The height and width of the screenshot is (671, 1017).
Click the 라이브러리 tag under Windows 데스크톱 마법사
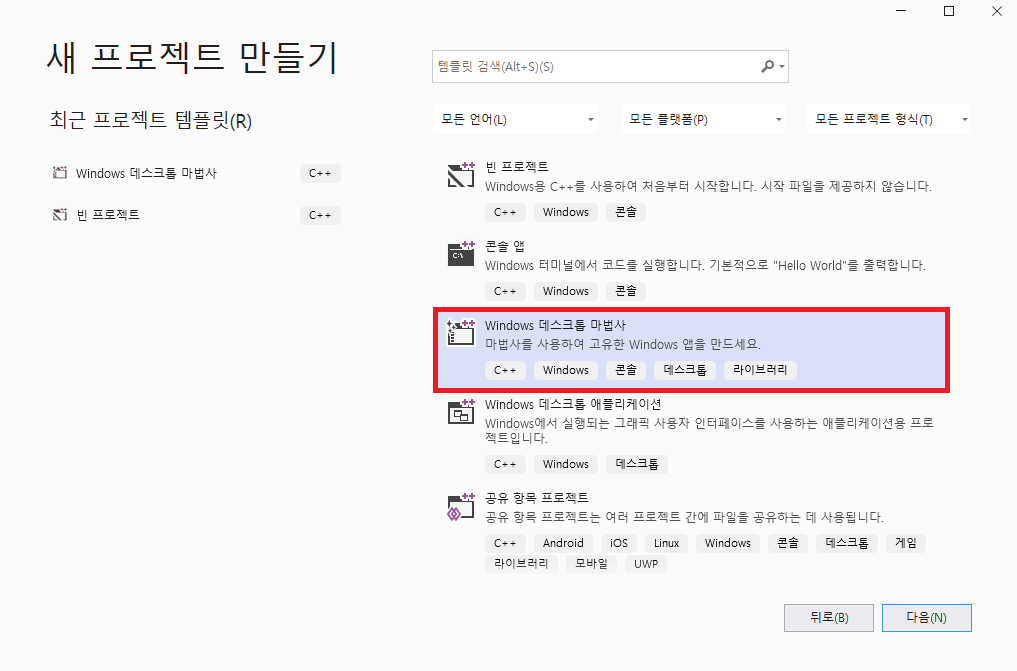[x=760, y=370]
